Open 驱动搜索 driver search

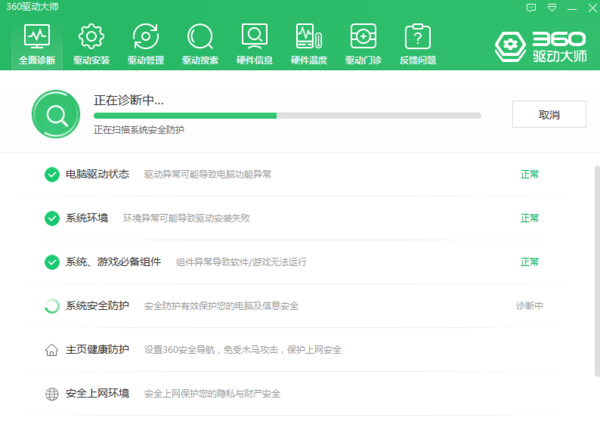tap(200, 44)
